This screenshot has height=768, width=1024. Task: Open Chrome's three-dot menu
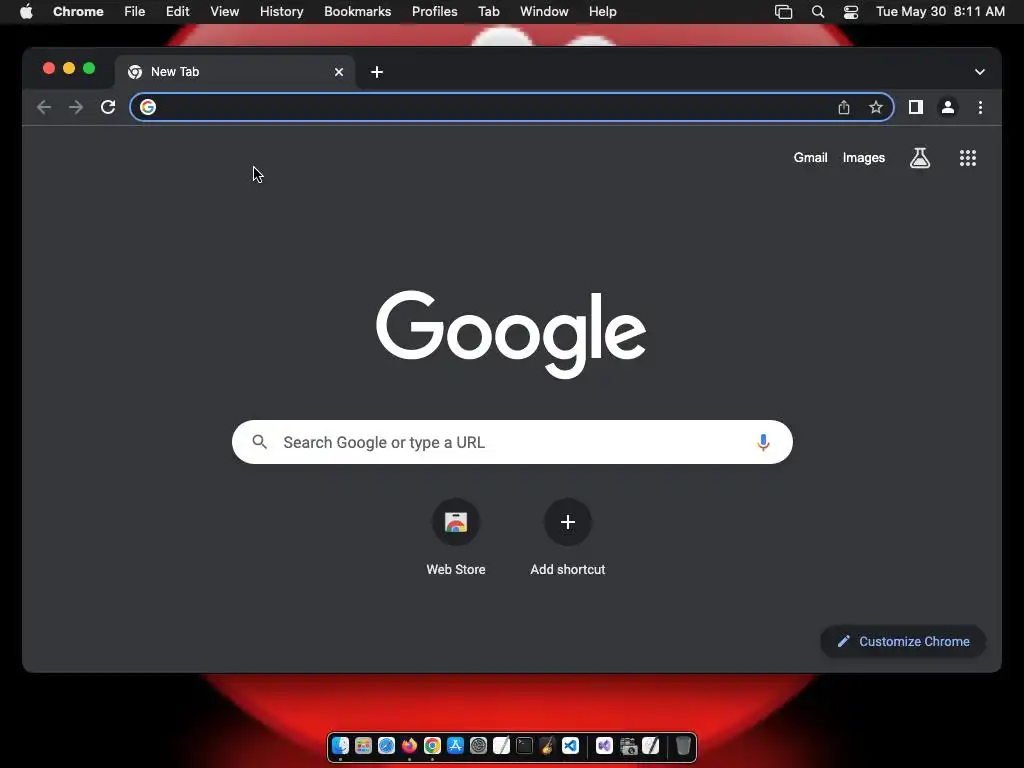[x=980, y=107]
